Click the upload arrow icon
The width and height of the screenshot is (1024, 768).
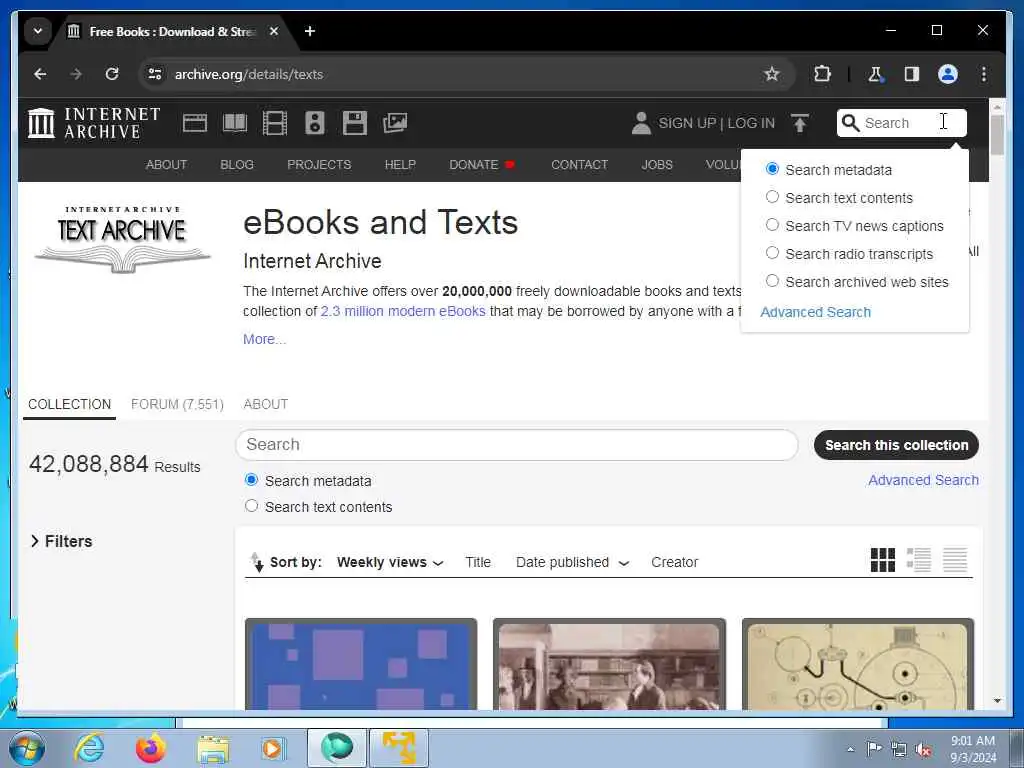click(x=799, y=123)
